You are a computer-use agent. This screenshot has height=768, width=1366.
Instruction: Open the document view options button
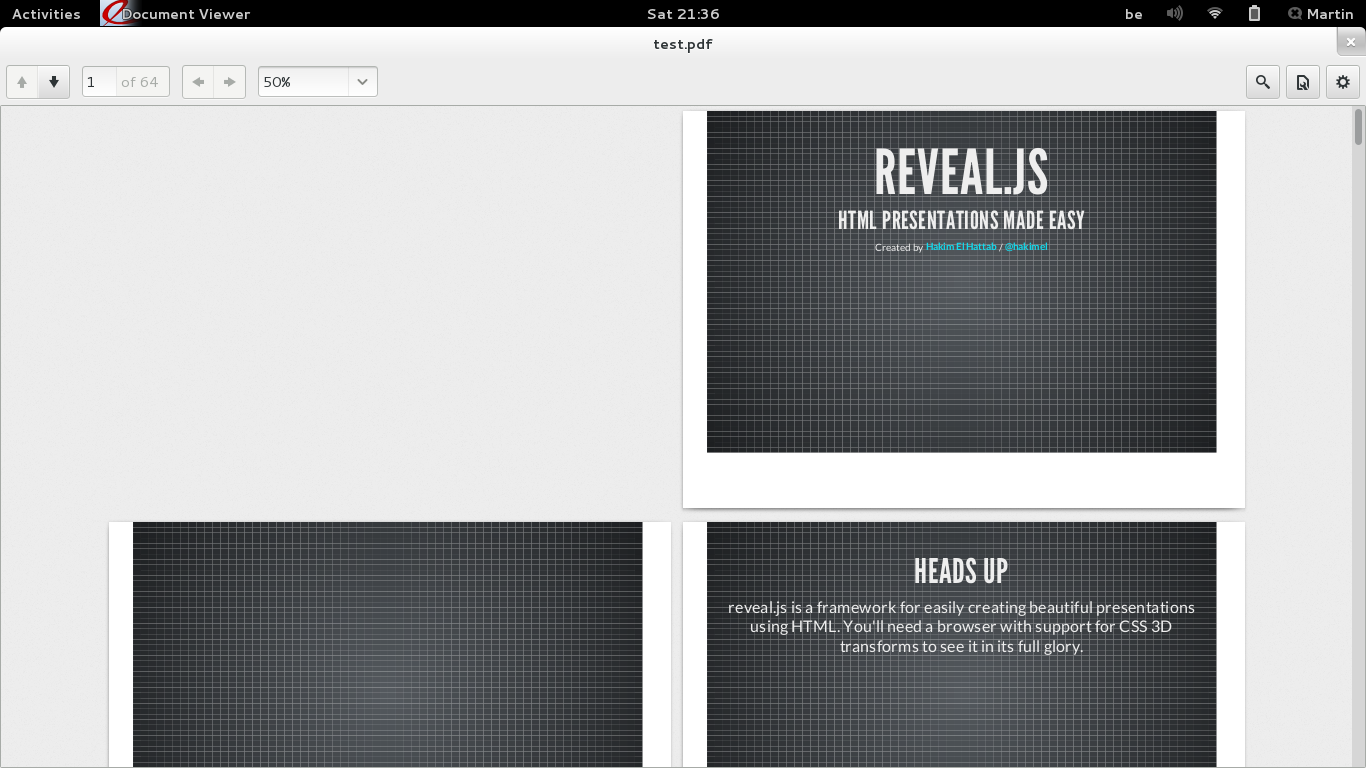(x=1303, y=82)
